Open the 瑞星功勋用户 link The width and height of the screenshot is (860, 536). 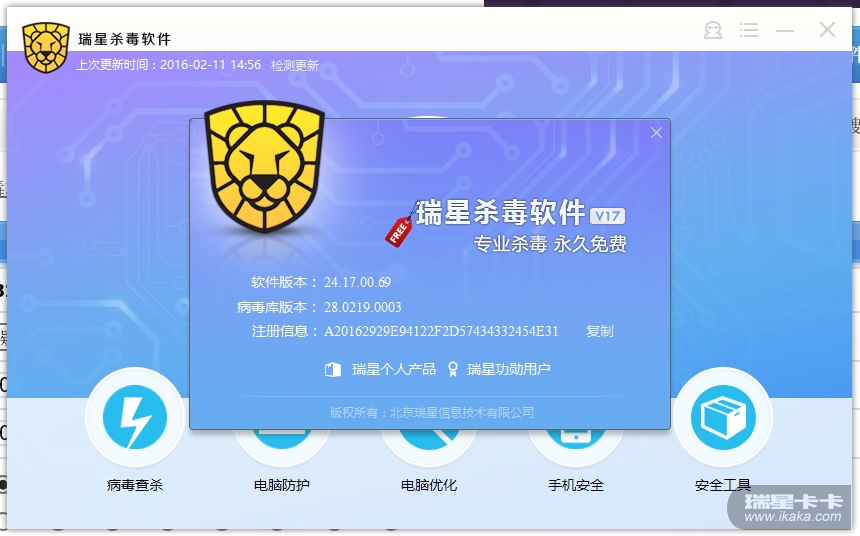coord(508,369)
